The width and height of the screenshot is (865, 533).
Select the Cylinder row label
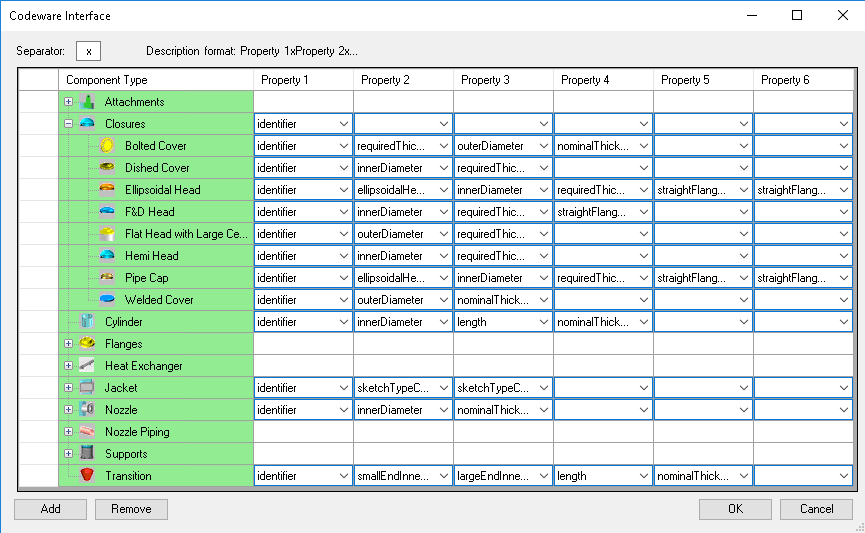124,322
